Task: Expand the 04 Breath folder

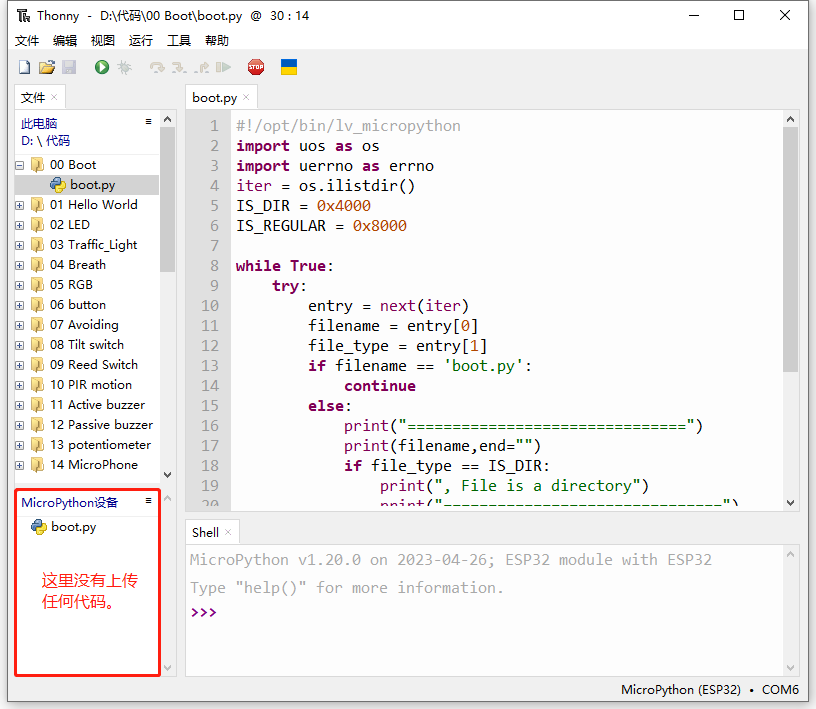Action: [x=20, y=265]
